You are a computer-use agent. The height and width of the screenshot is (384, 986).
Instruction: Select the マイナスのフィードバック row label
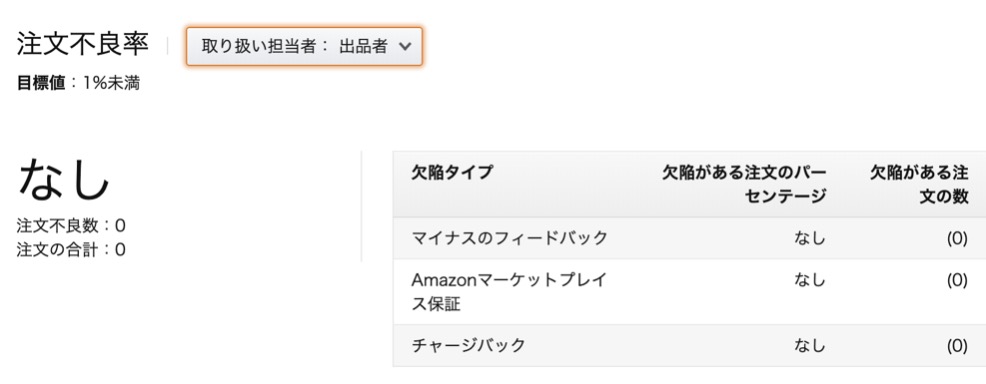(509, 238)
